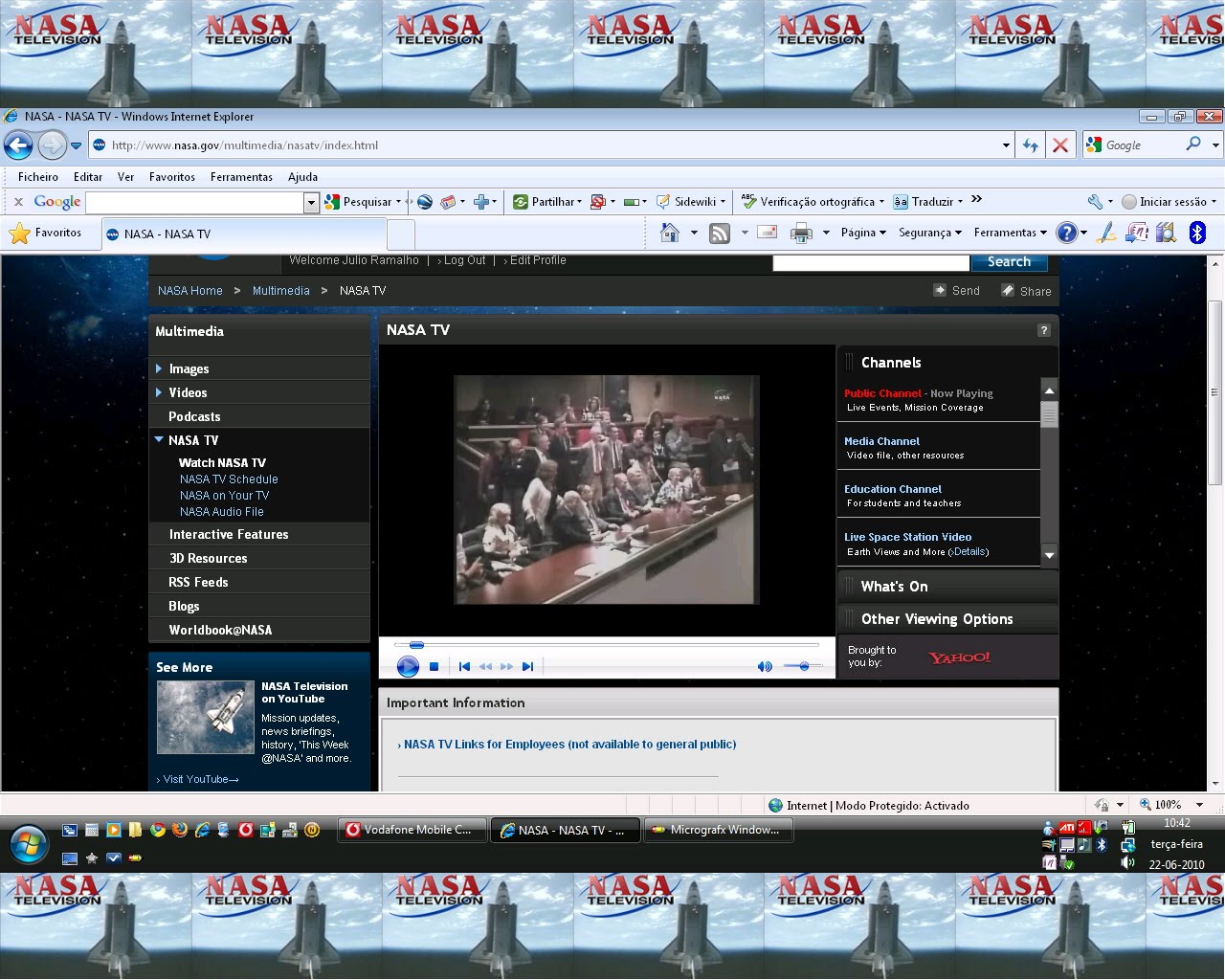Open the Editar menu

click(x=88, y=177)
